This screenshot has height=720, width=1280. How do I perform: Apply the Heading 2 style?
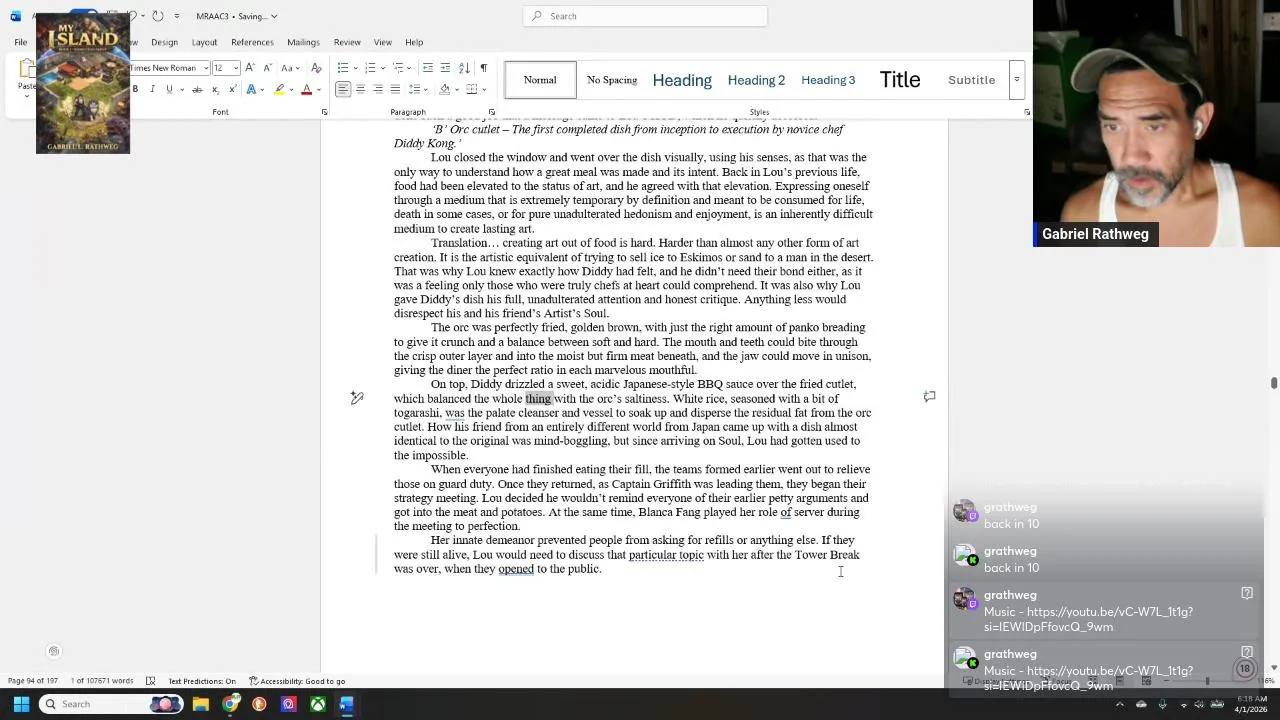(x=756, y=80)
